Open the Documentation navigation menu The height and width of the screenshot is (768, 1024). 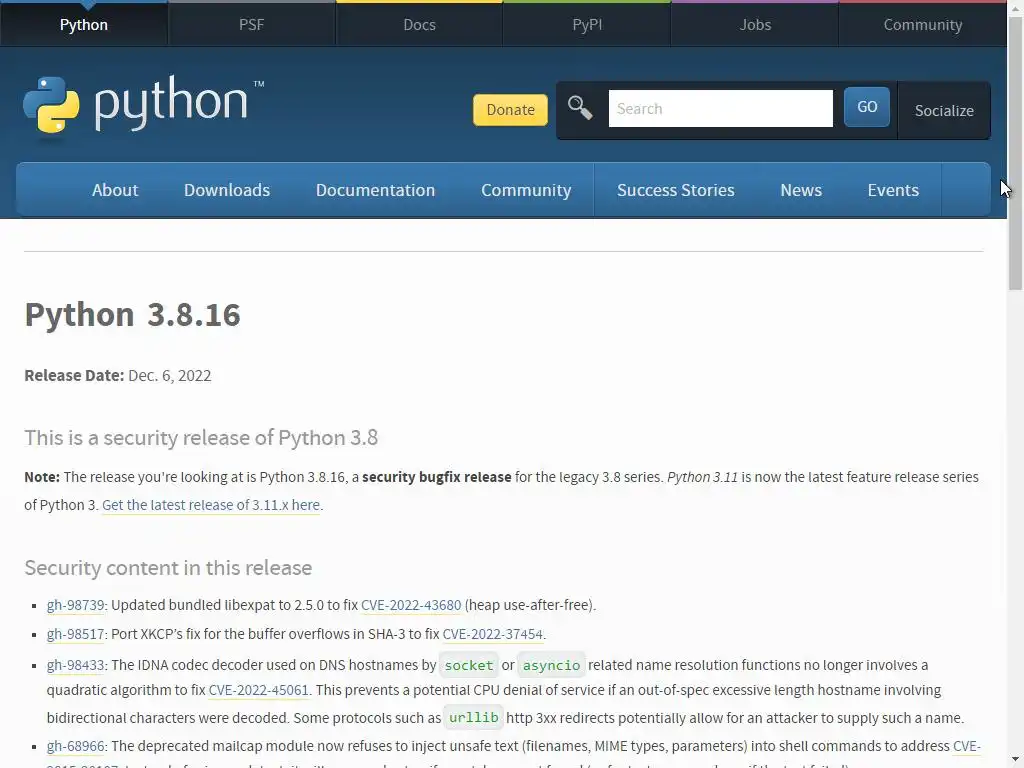tap(376, 190)
